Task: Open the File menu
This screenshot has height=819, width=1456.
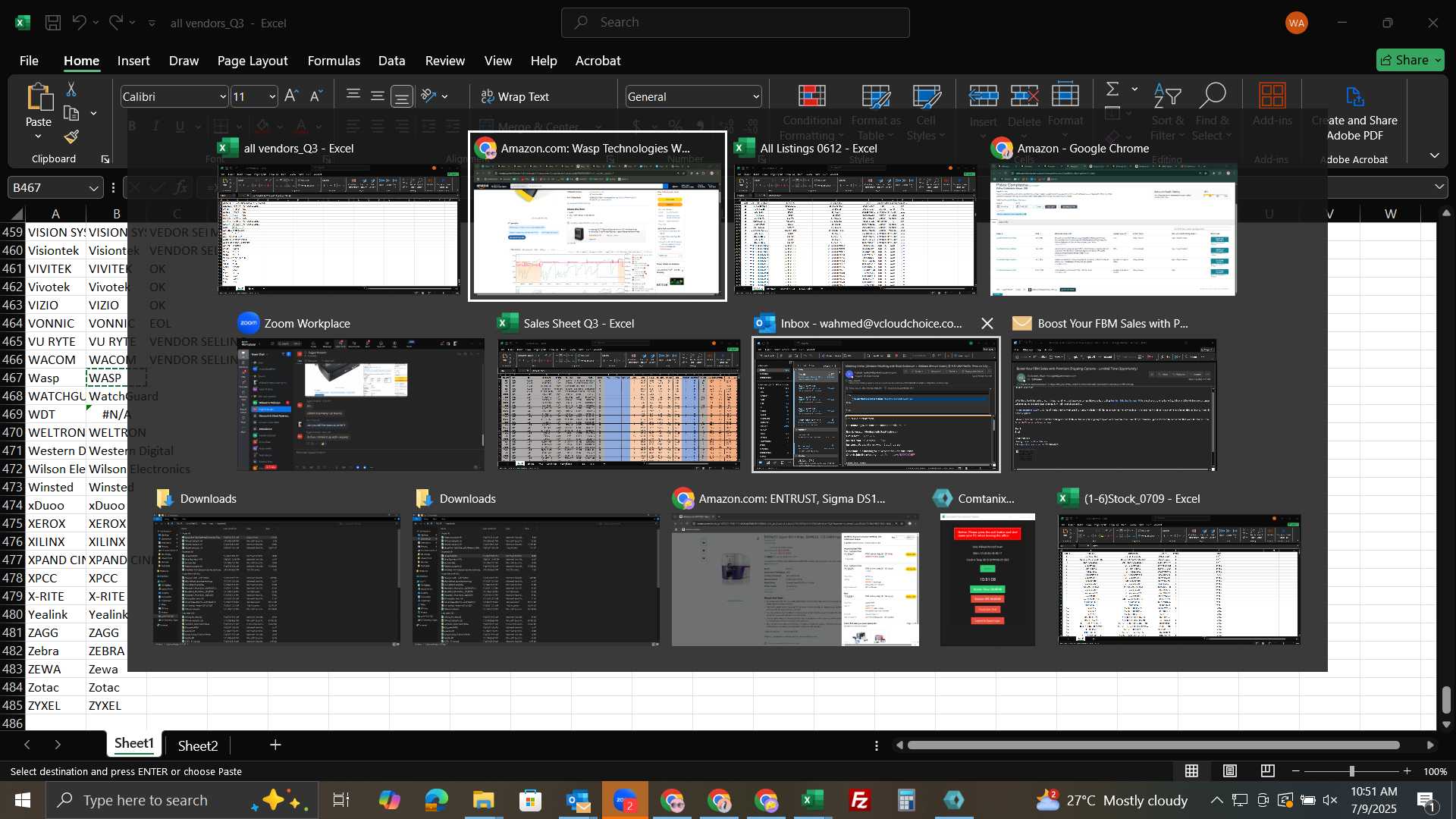Action: click(29, 61)
